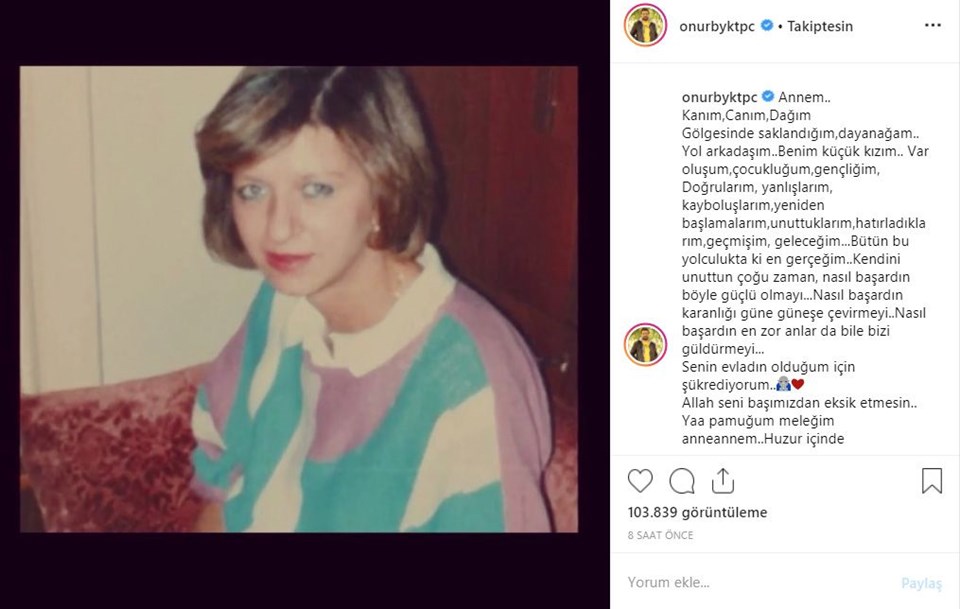
Task: Click the praying hands emoji in the caption
Action: coord(783,385)
